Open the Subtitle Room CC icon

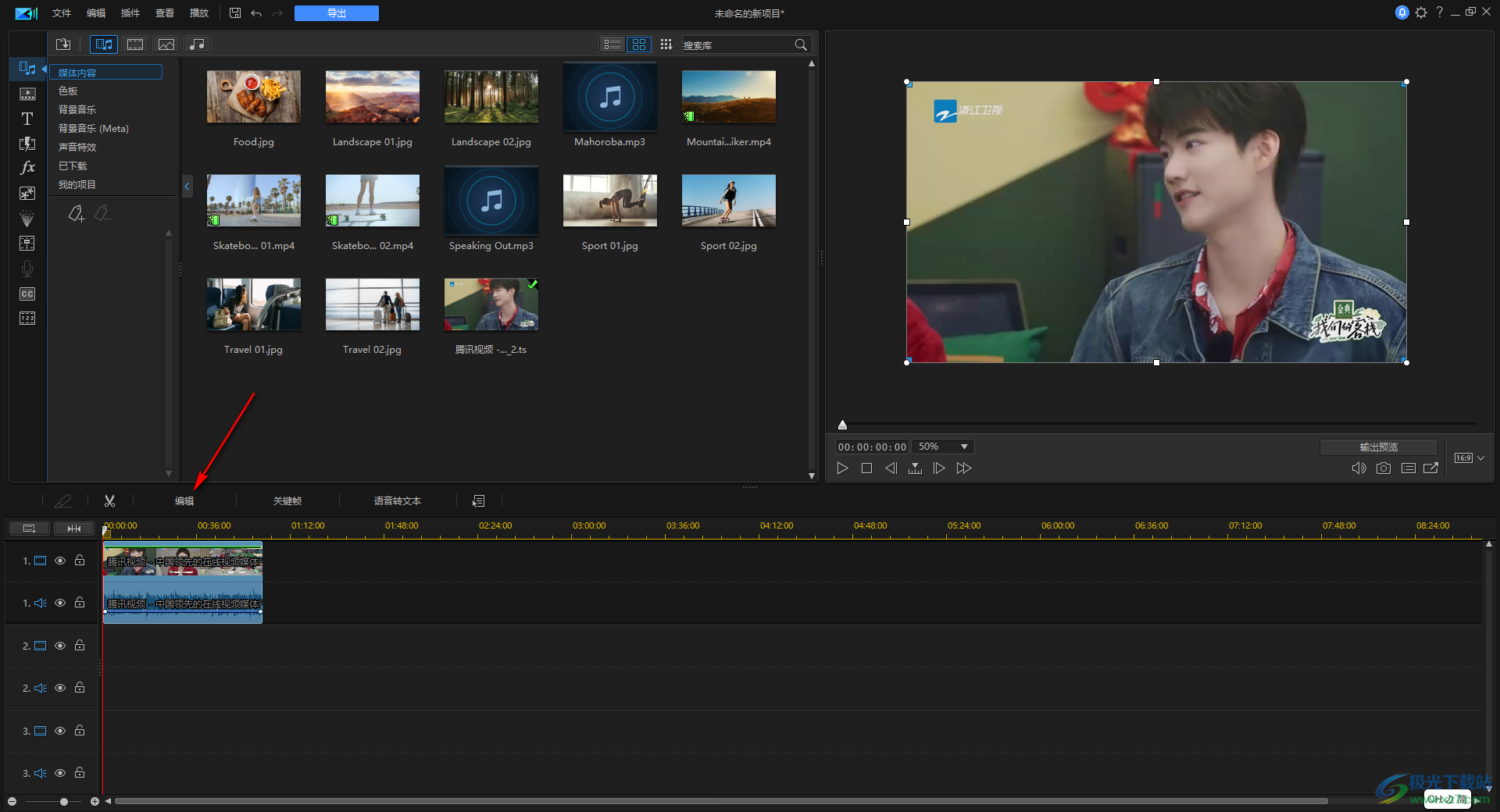(27, 294)
